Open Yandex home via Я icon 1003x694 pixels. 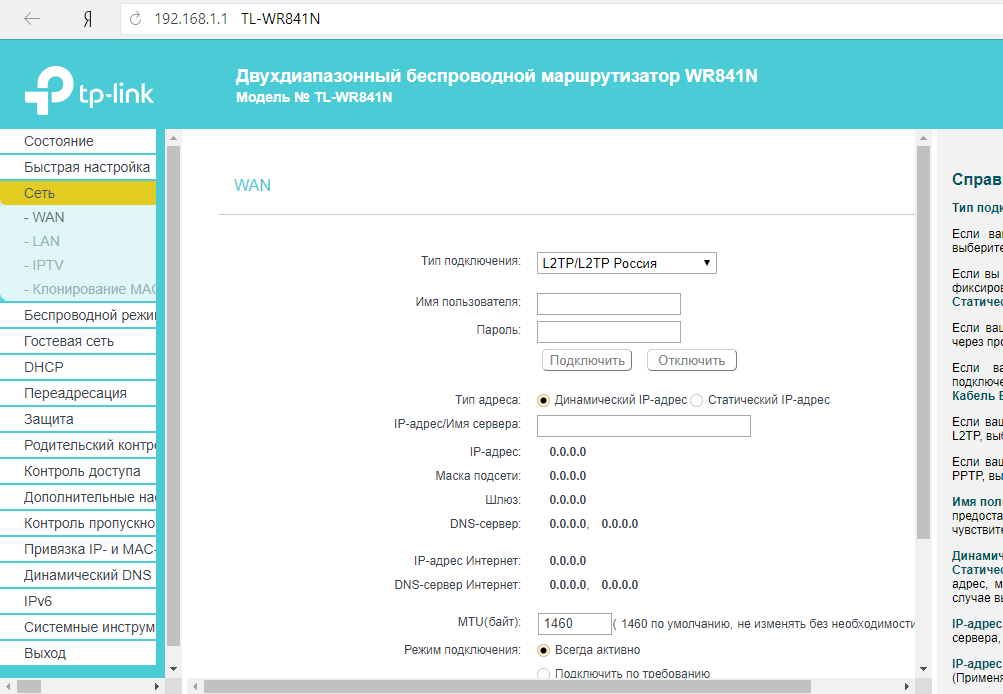pos(88,19)
